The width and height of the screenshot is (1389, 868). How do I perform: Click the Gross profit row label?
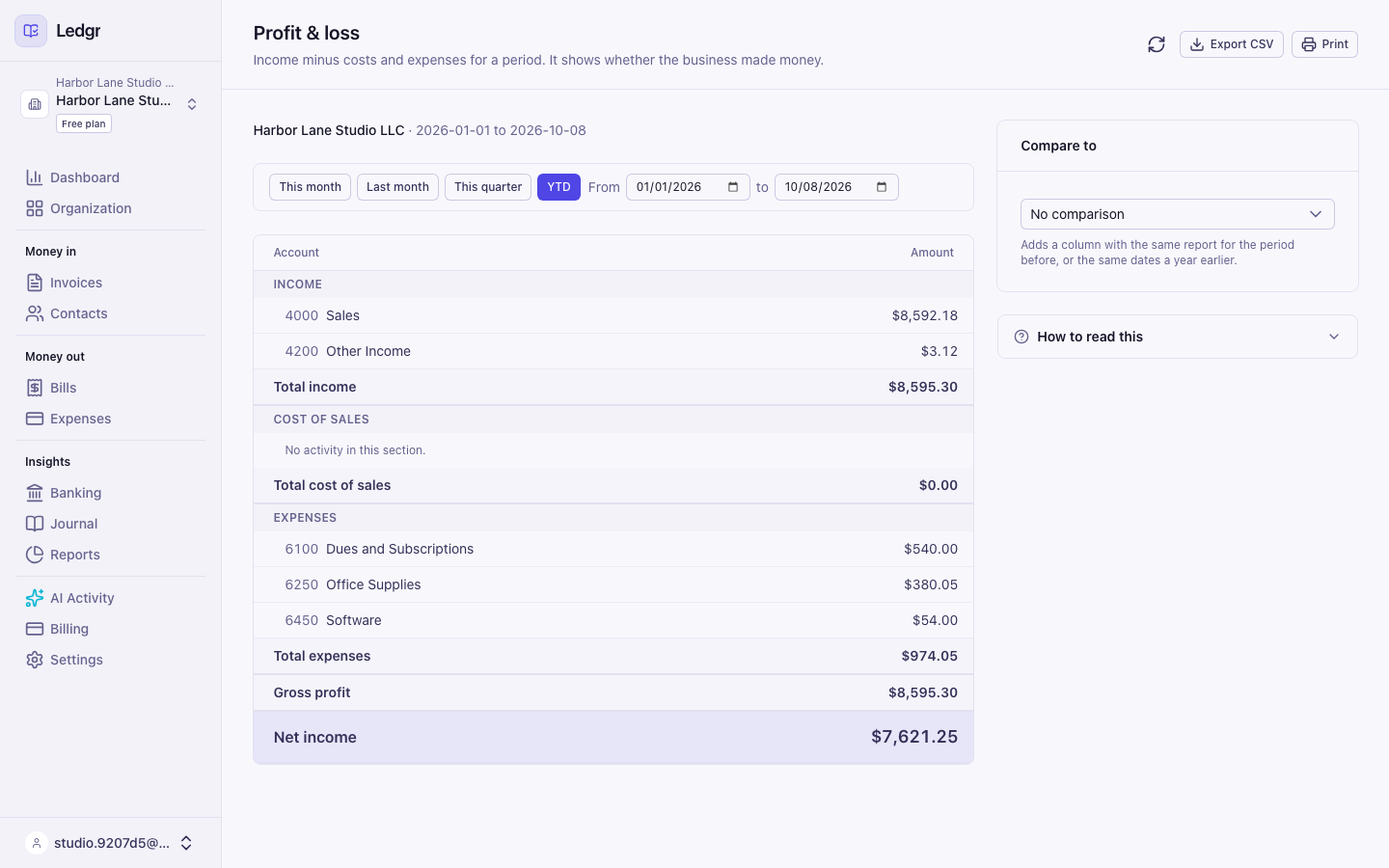312,692
